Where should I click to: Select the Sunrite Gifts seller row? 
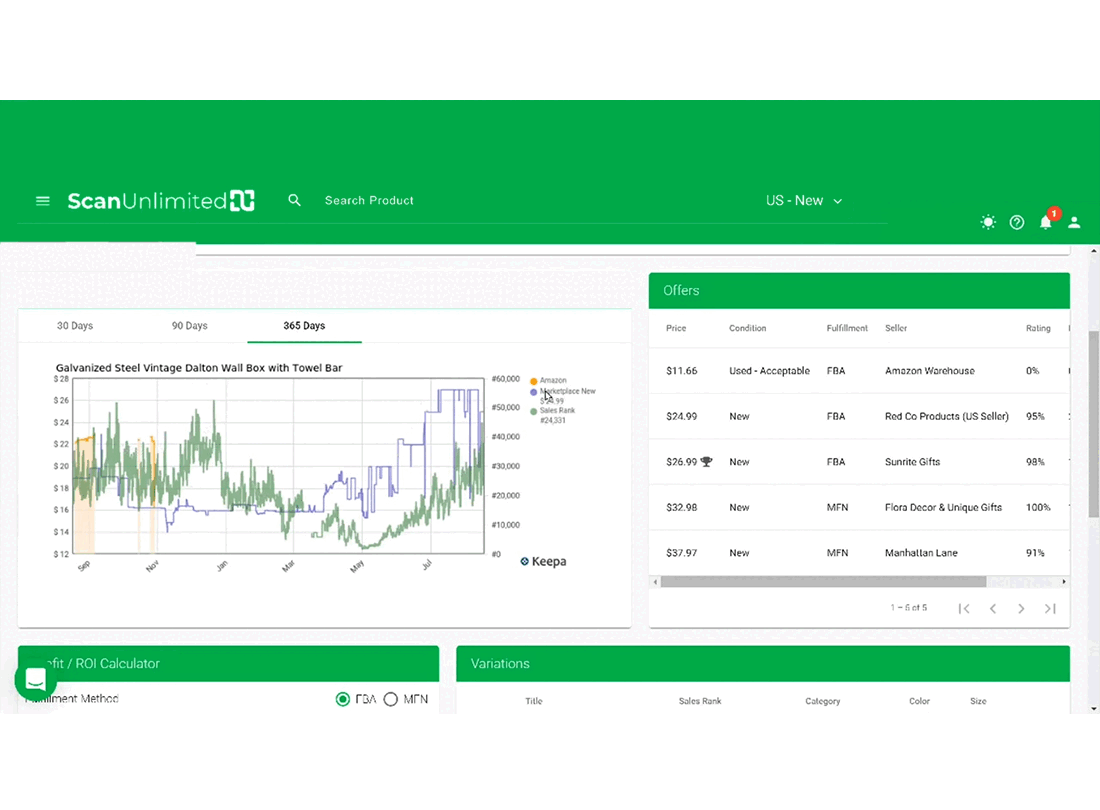(859, 462)
